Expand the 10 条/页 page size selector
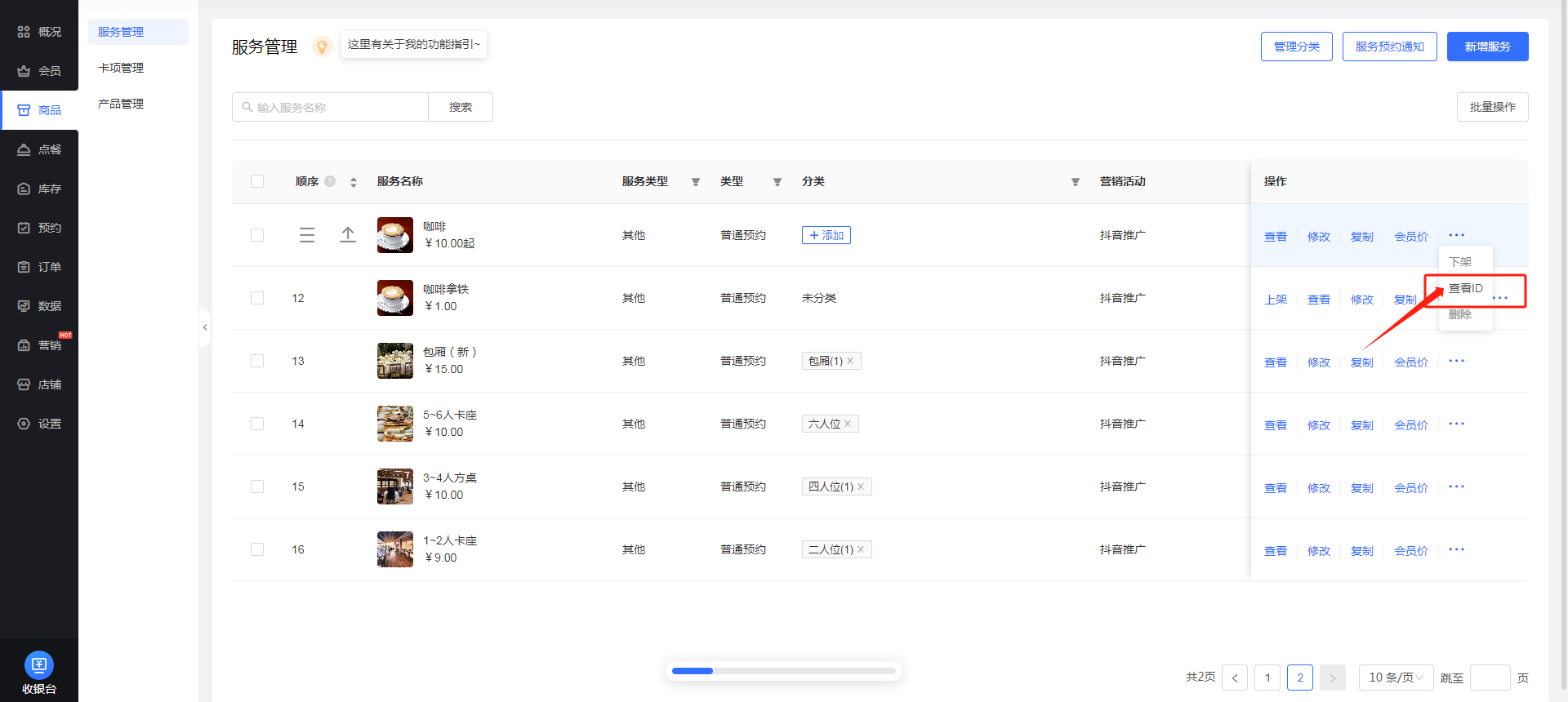Screen dimensions: 1568x702 (1396, 678)
